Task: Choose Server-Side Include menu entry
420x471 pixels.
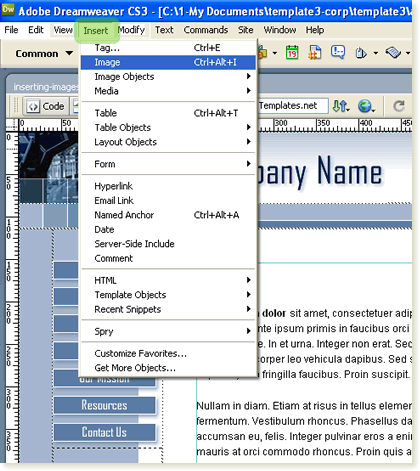Action: (168, 244)
